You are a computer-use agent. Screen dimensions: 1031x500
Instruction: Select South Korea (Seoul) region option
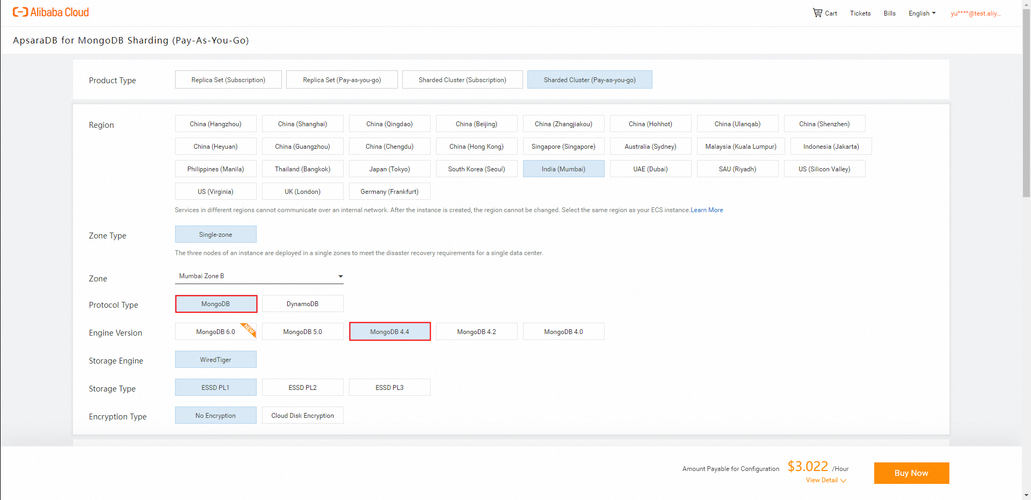point(477,169)
